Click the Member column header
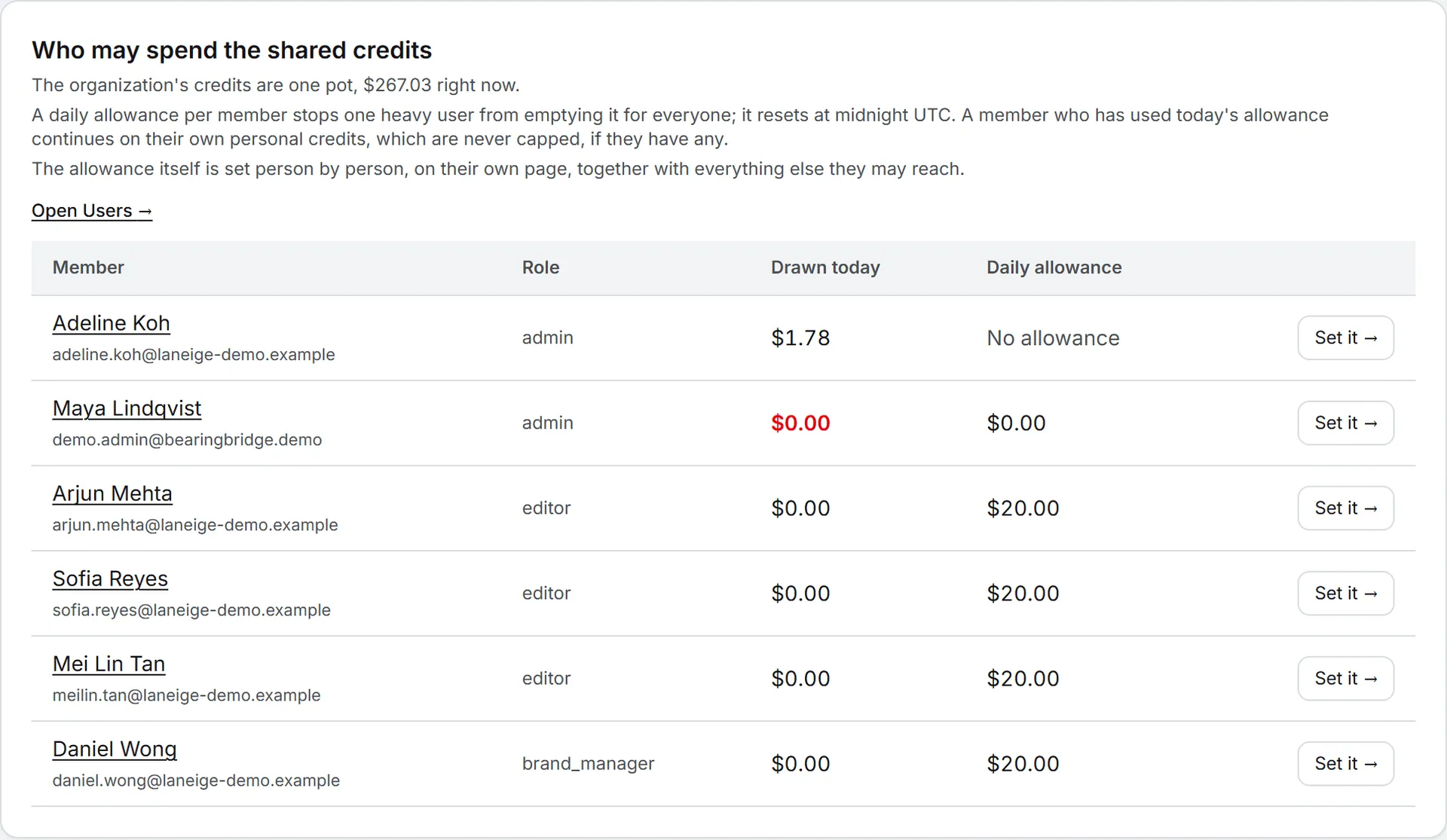This screenshot has width=1447, height=840. 88,267
